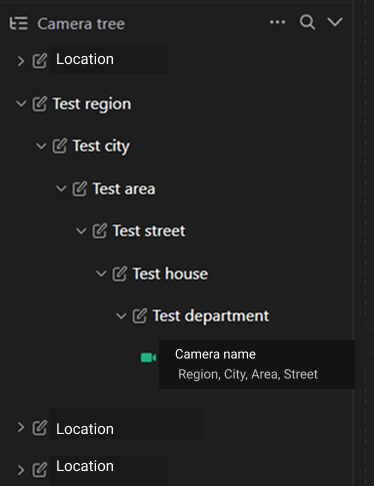Edit the Test region entry
Viewport: 374px width, 486px height.
[x=40, y=104]
